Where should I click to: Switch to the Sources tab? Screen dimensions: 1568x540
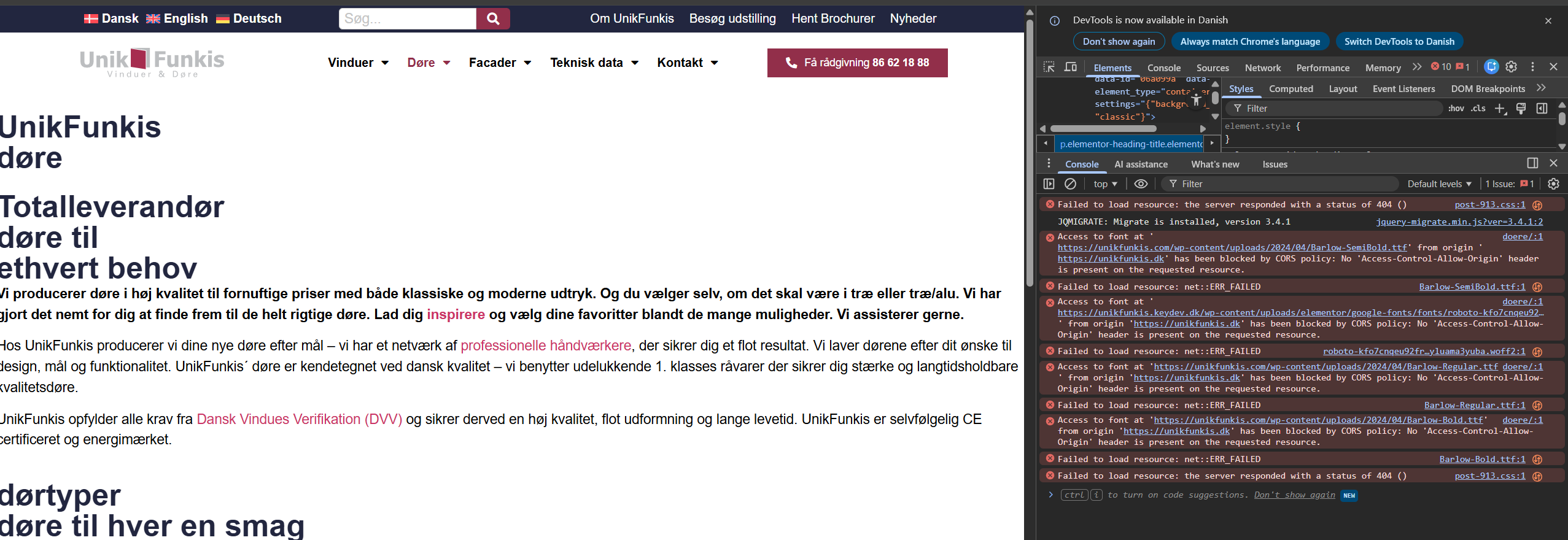1213,67
